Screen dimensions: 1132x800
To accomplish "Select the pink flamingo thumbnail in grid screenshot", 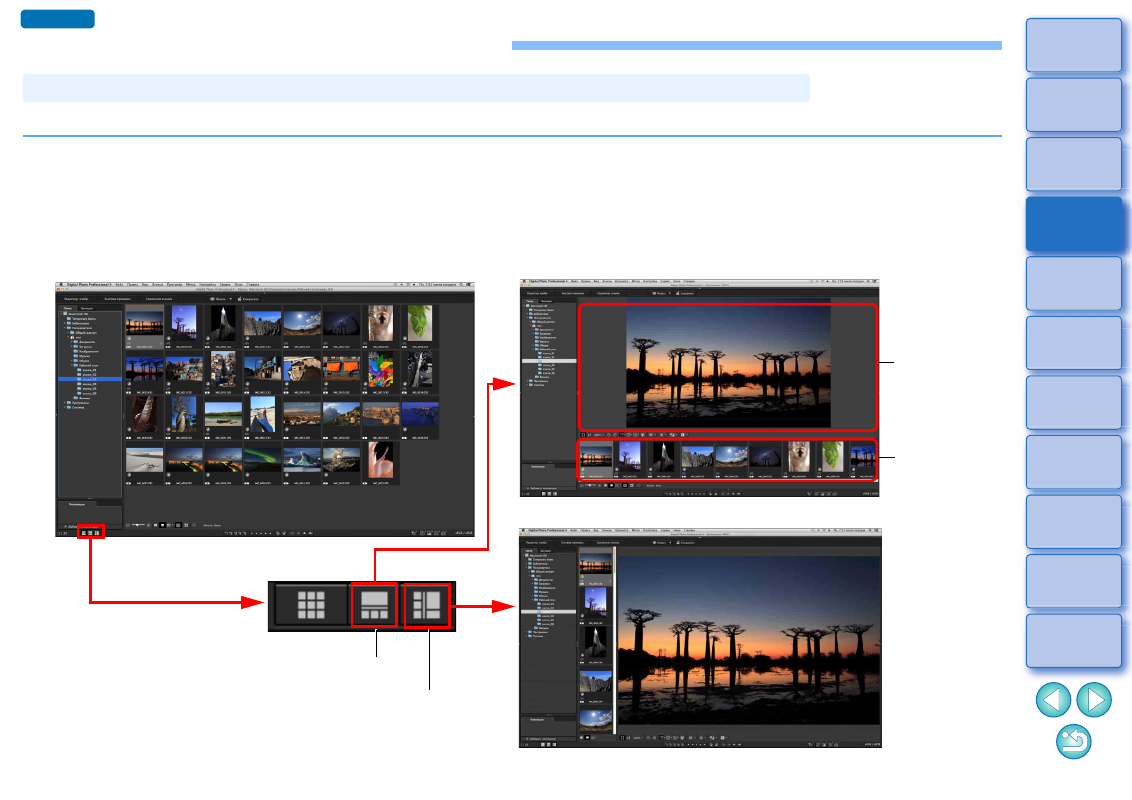I will (x=380, y=459).
